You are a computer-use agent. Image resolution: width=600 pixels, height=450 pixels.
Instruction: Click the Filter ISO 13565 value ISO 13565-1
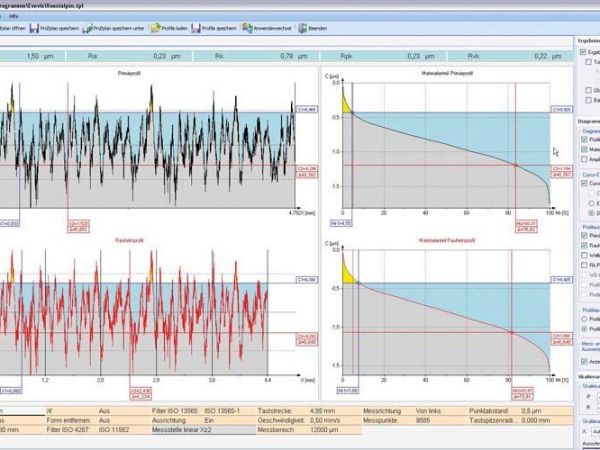(x=222, y=411)
